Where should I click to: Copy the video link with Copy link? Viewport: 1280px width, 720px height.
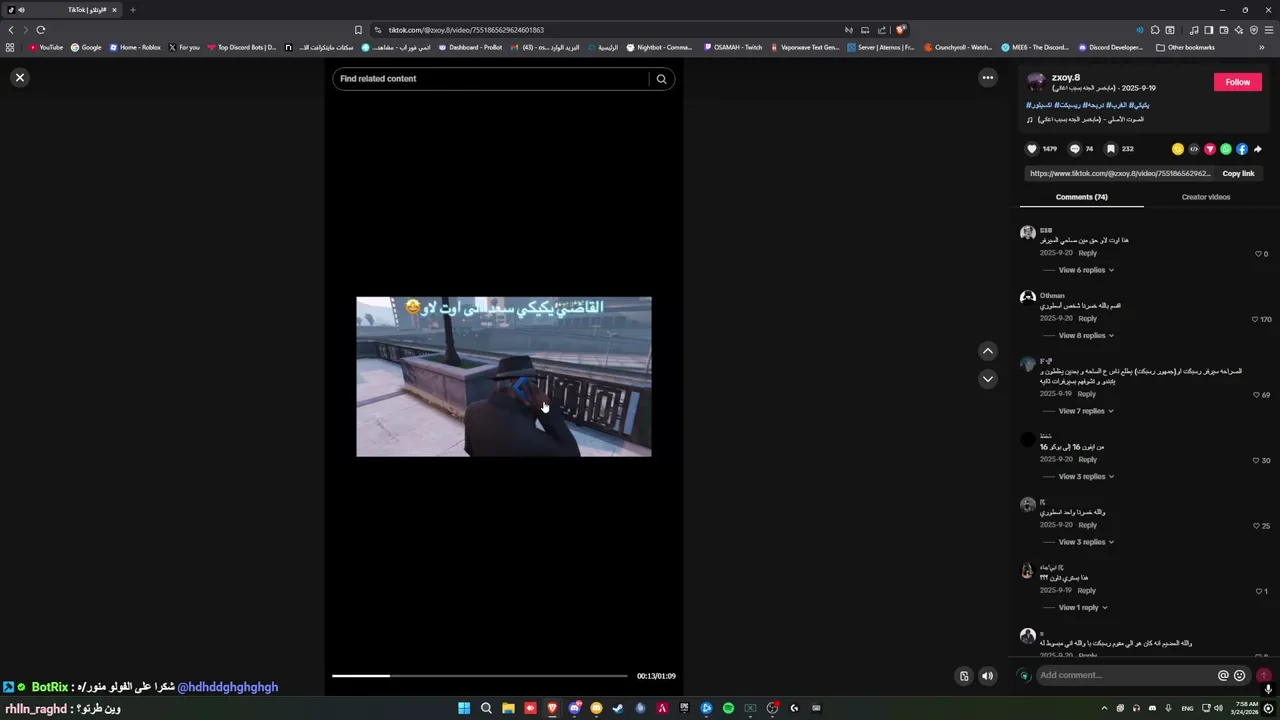[x=1238, y=174]
